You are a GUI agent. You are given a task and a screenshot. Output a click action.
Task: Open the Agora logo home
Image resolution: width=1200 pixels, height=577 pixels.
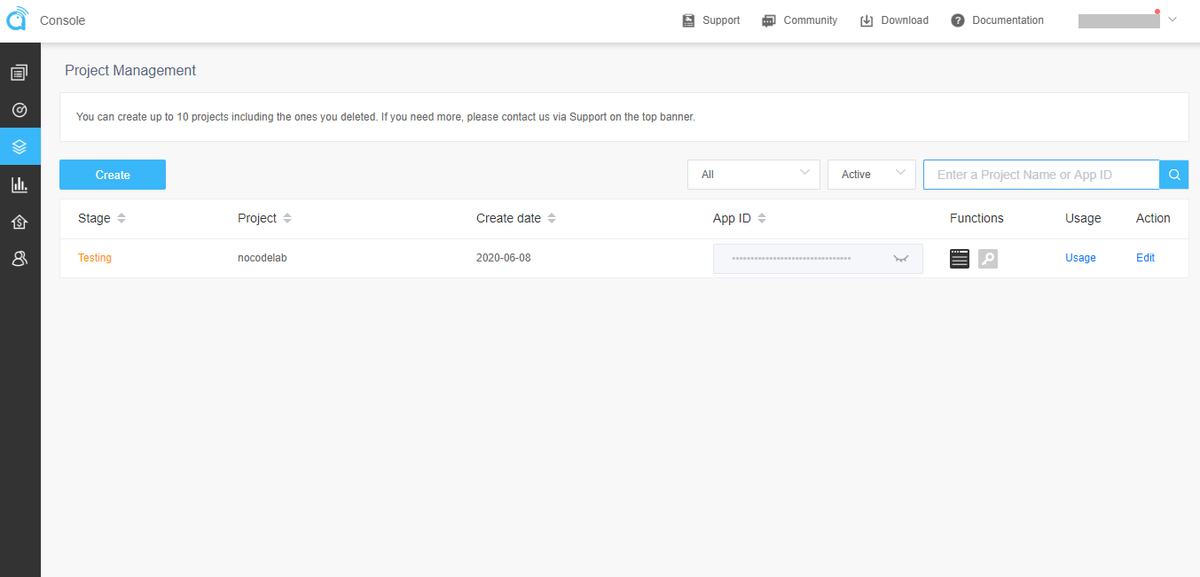tap(18, 19)
